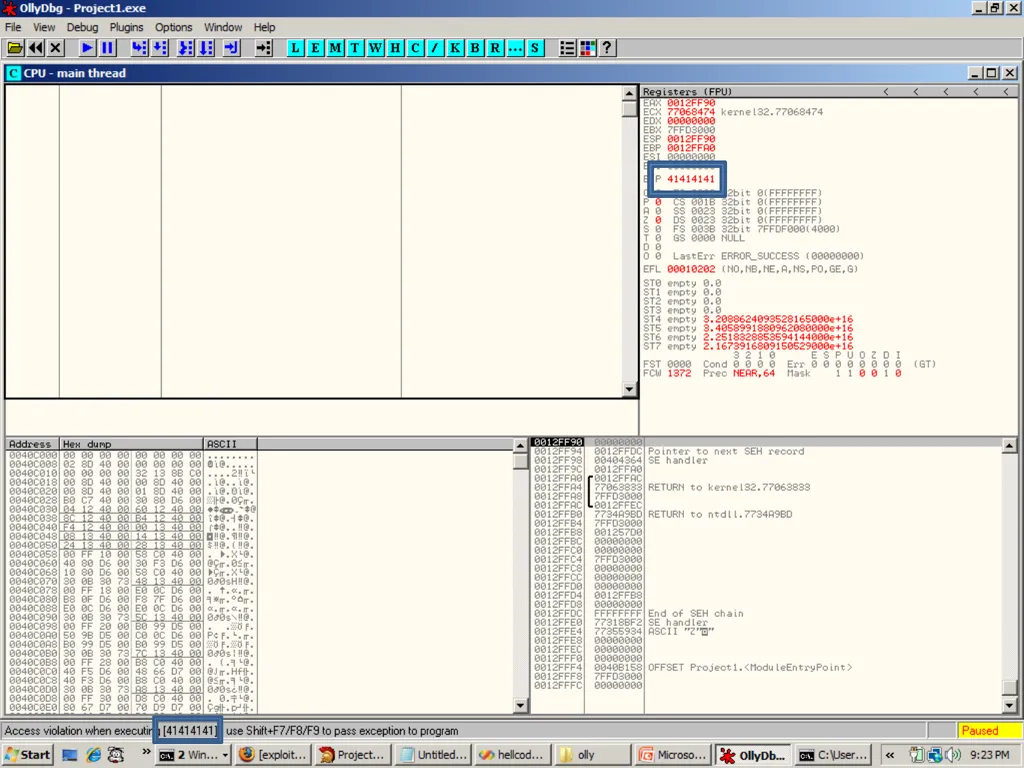Open the View menu
Image resolution: width=1024 pixels, height=768 pixels.
[44, 27]
